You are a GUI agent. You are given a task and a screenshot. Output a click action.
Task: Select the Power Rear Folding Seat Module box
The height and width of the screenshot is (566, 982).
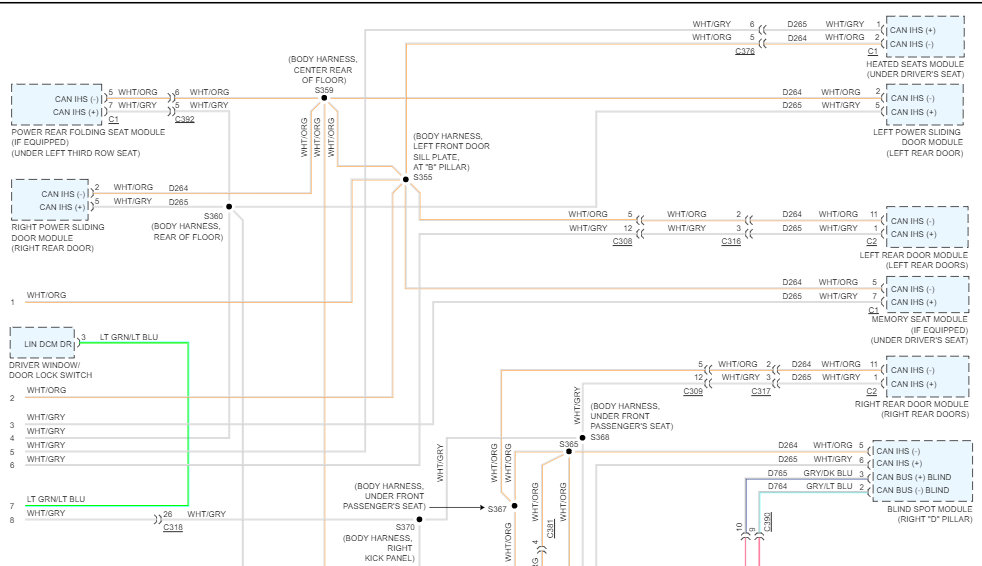pyautogui.click(x=59, y=105)
